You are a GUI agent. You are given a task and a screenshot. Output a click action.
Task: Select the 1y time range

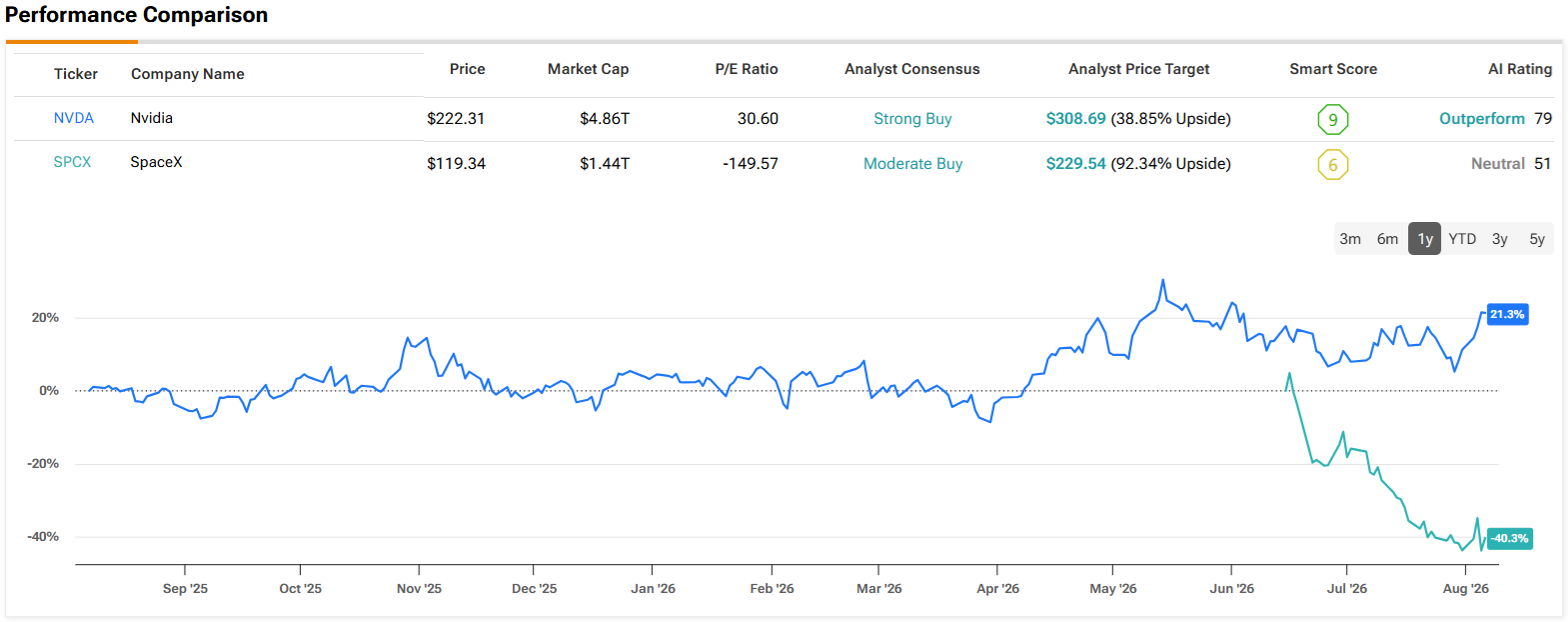click(x=1425, y=239)
